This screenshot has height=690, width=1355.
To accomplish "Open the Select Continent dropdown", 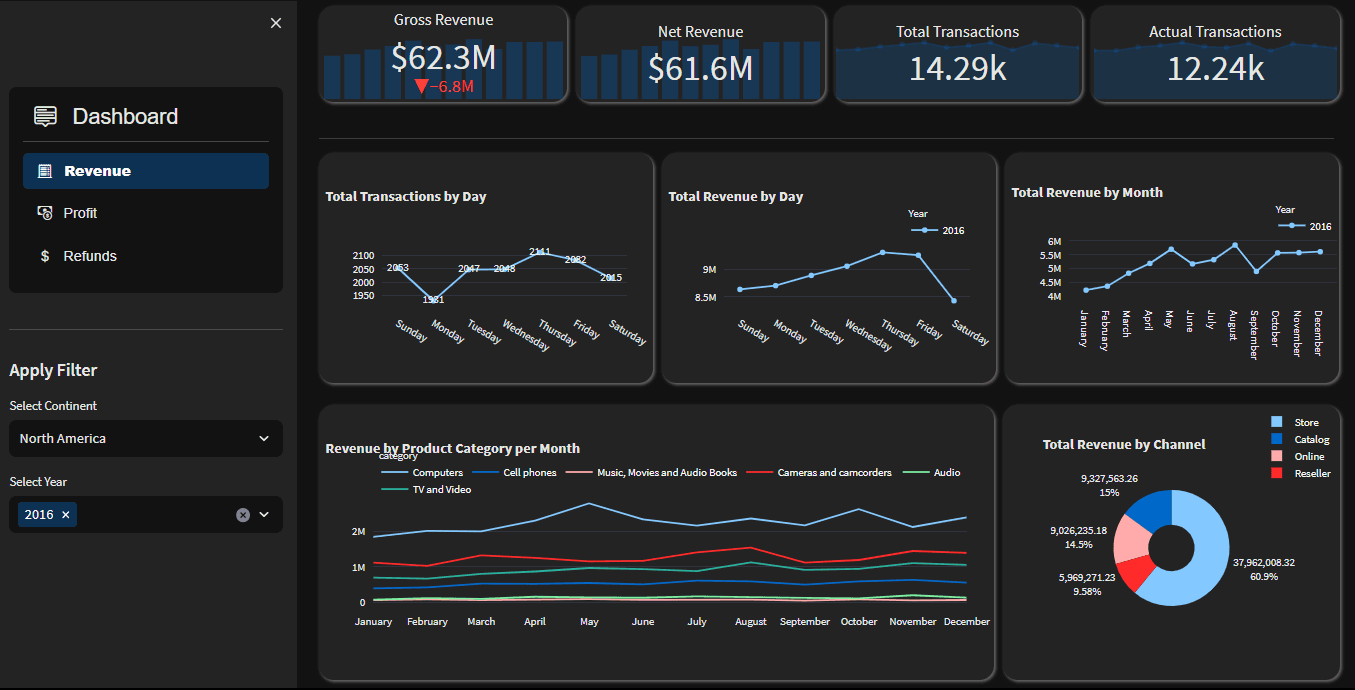I will coord(145,438).
